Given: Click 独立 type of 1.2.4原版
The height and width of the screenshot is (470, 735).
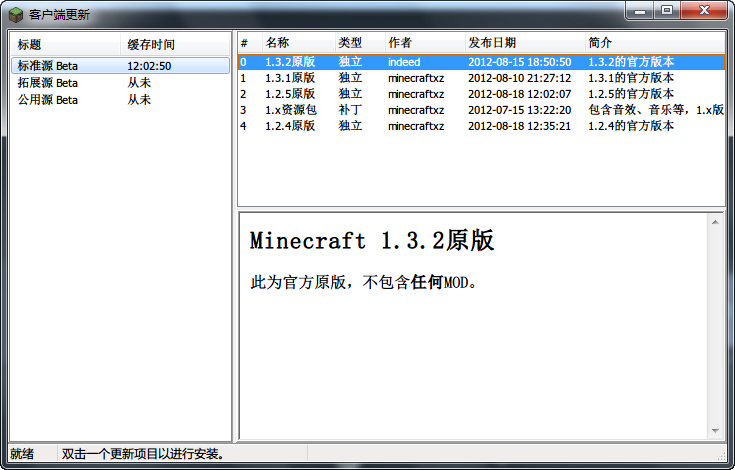Looking at the screenshot, I should coord(350,126).
